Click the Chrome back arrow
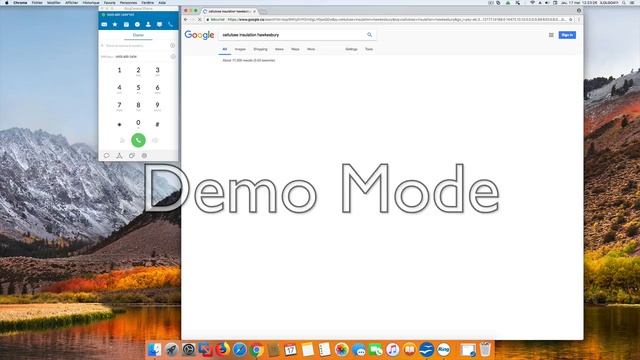The image size is (640, 360). point(186,20)
